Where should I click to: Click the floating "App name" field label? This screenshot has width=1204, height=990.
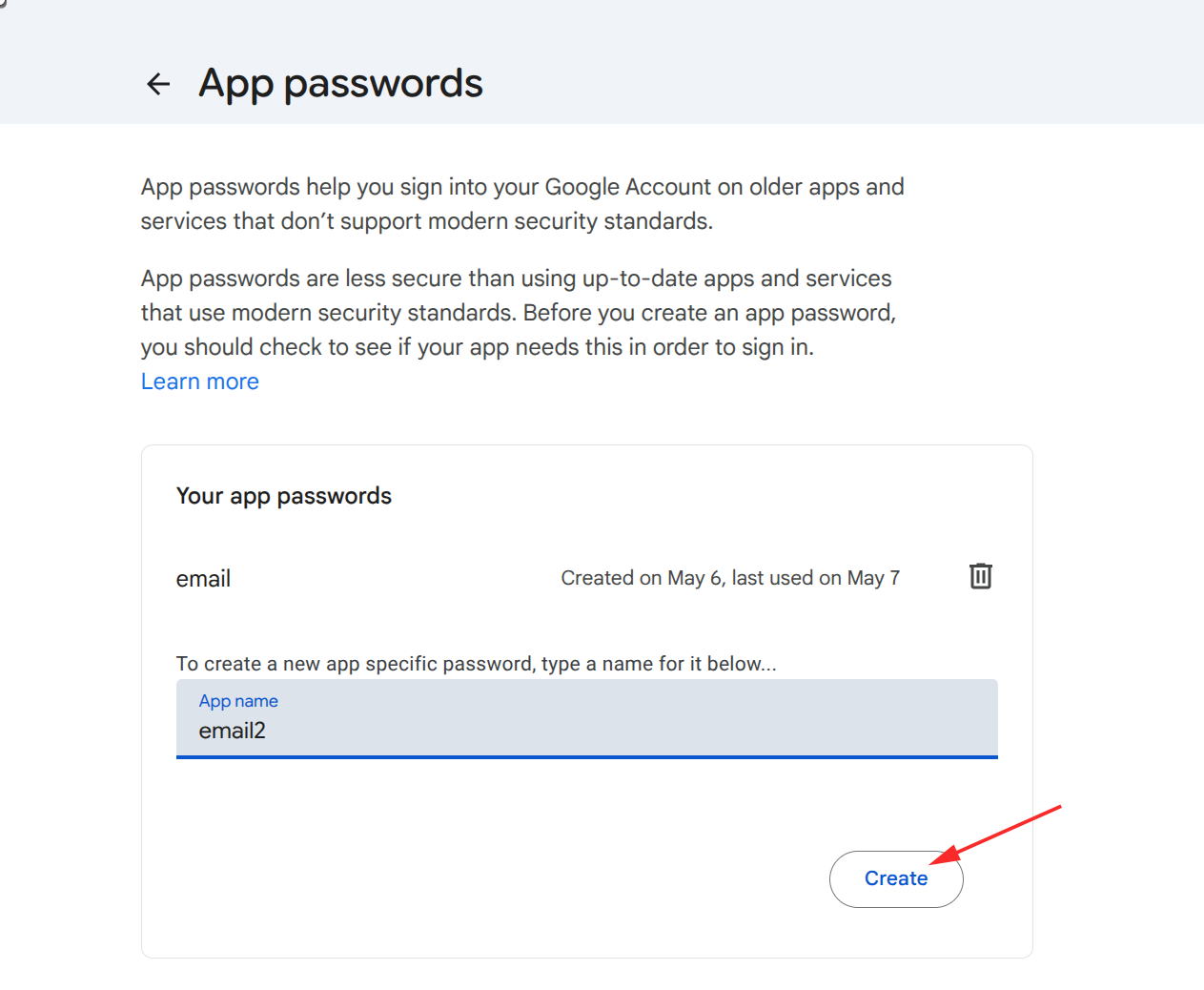[x=238, y=701]
